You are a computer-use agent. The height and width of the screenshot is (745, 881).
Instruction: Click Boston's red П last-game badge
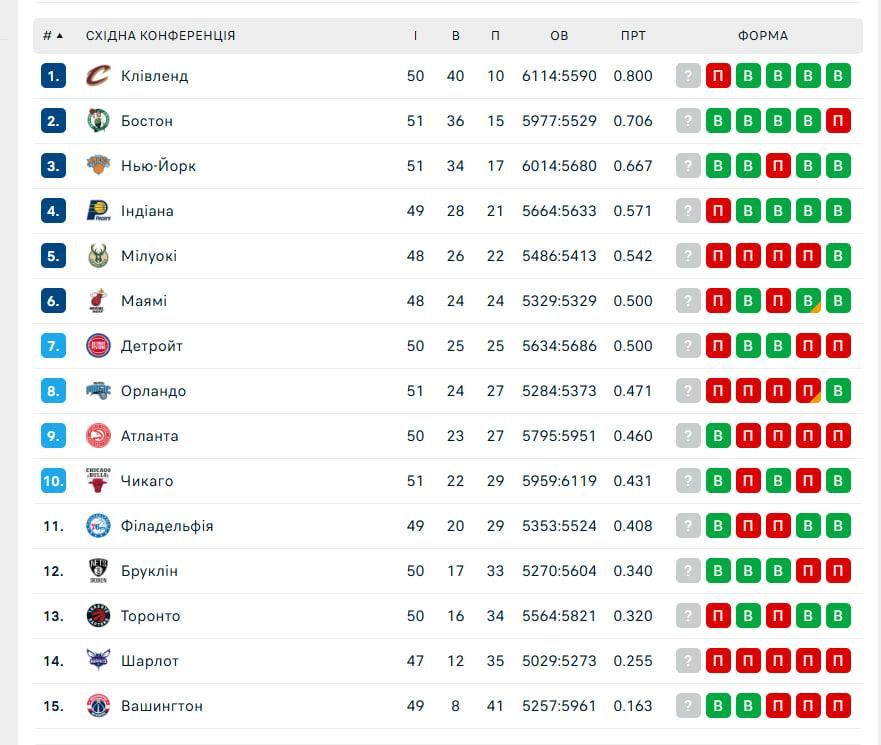tap(838, 121)
